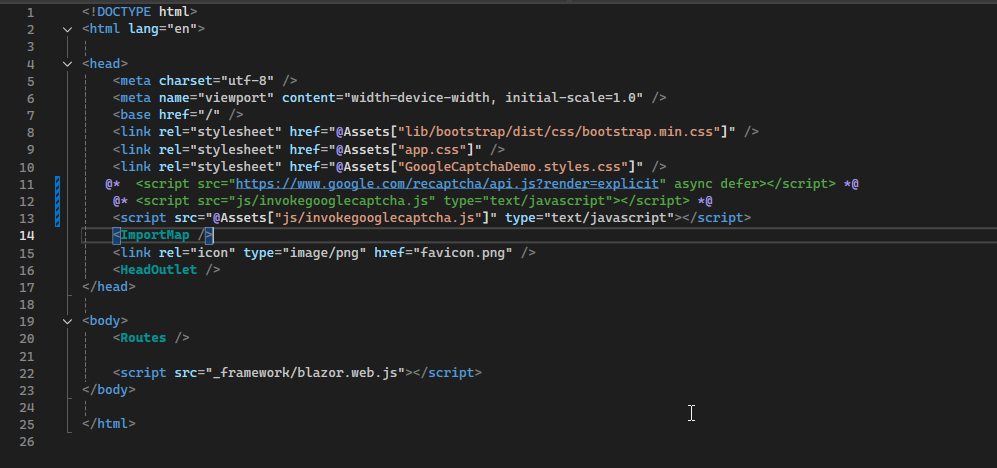Click the closing </head> tag
The height and width of the screenshot is (468, 997).
click(x=109, y=287)
